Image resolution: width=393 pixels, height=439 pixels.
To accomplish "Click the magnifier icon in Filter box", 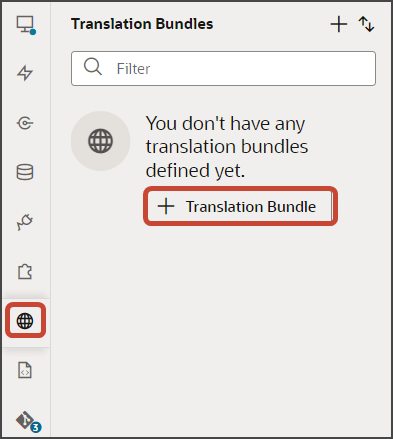I will coord(93,66).
